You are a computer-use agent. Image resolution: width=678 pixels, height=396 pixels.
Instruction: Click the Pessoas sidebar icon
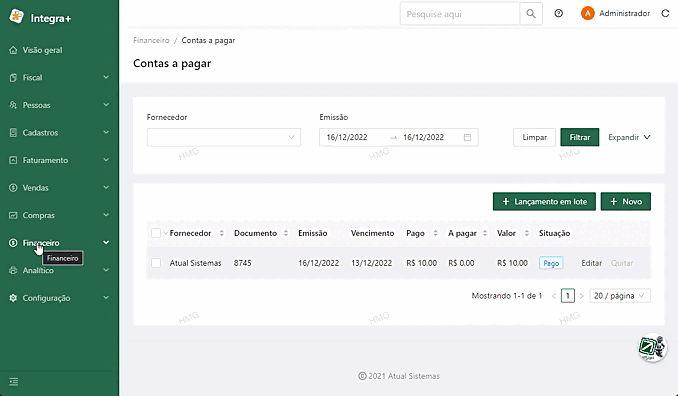13,105
